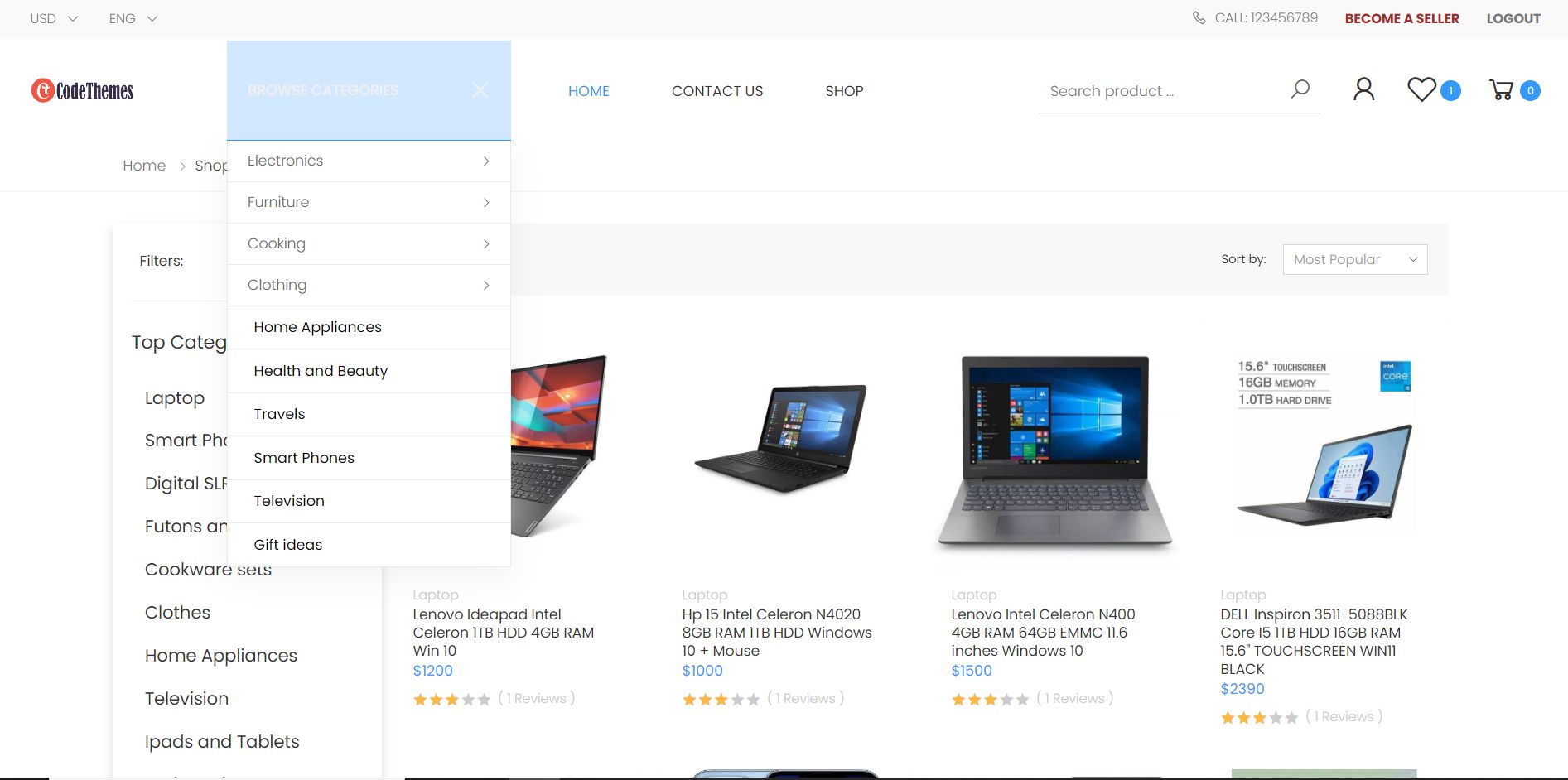Open the Most Popular sort dropdown
The height and width of the screenshot is (780, 1568).
tap(1355, 259)
